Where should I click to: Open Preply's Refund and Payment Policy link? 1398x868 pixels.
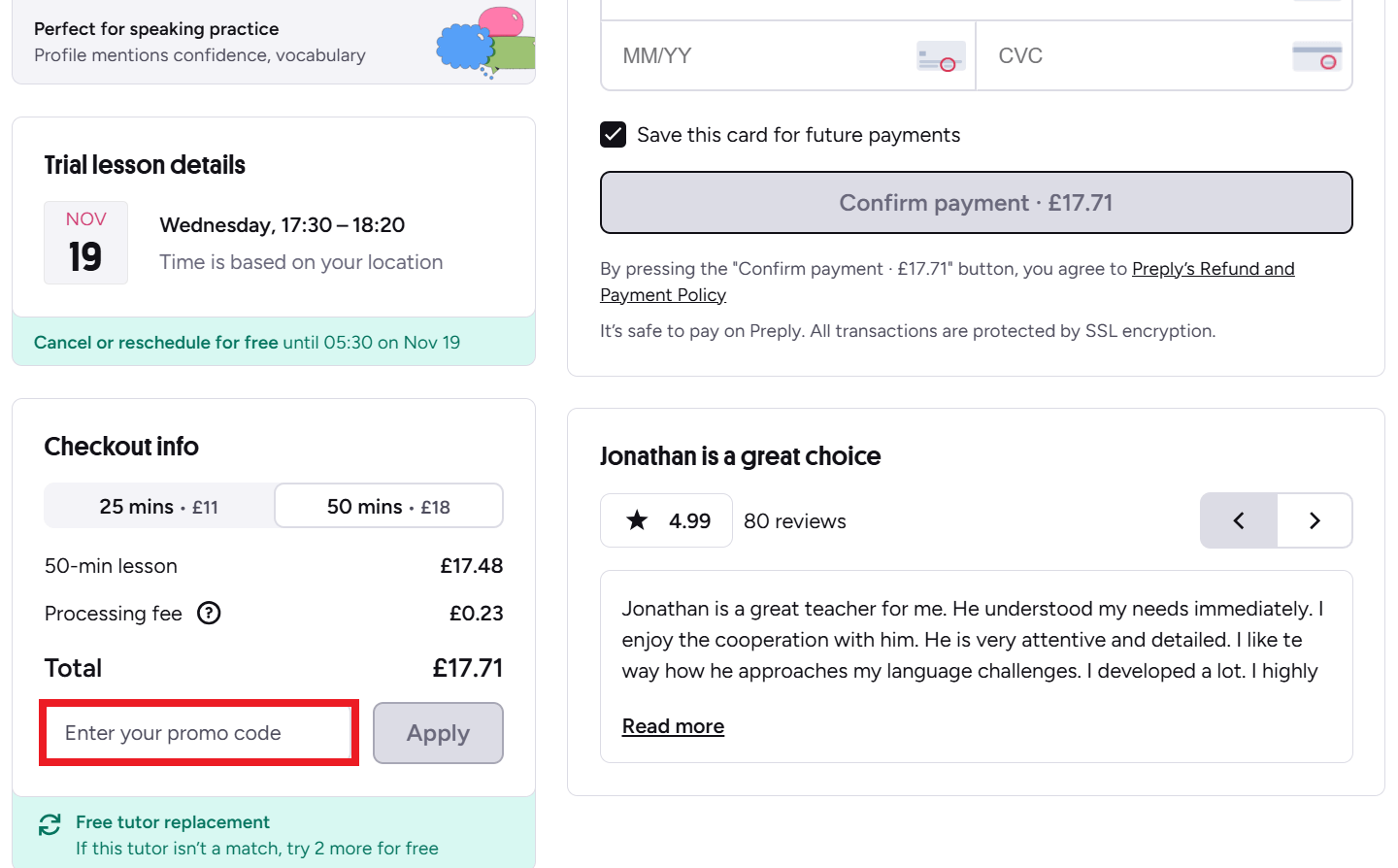click(1213, 269)
